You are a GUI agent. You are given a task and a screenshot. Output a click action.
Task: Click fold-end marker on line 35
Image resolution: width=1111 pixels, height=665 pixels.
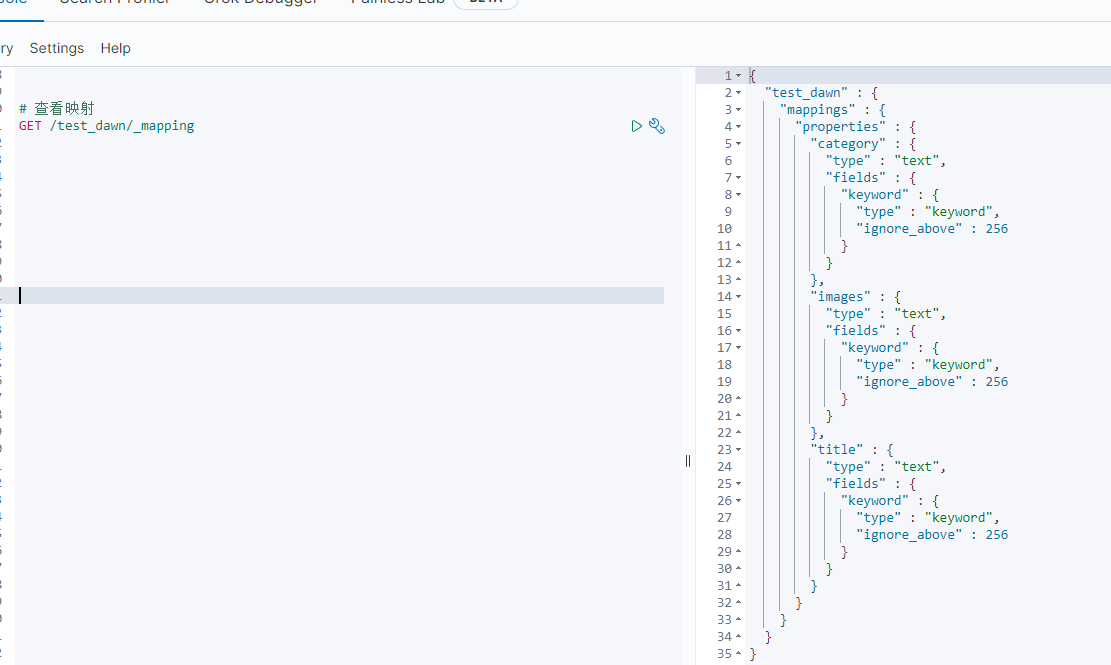pyautogui.click(x=738, y=654)
